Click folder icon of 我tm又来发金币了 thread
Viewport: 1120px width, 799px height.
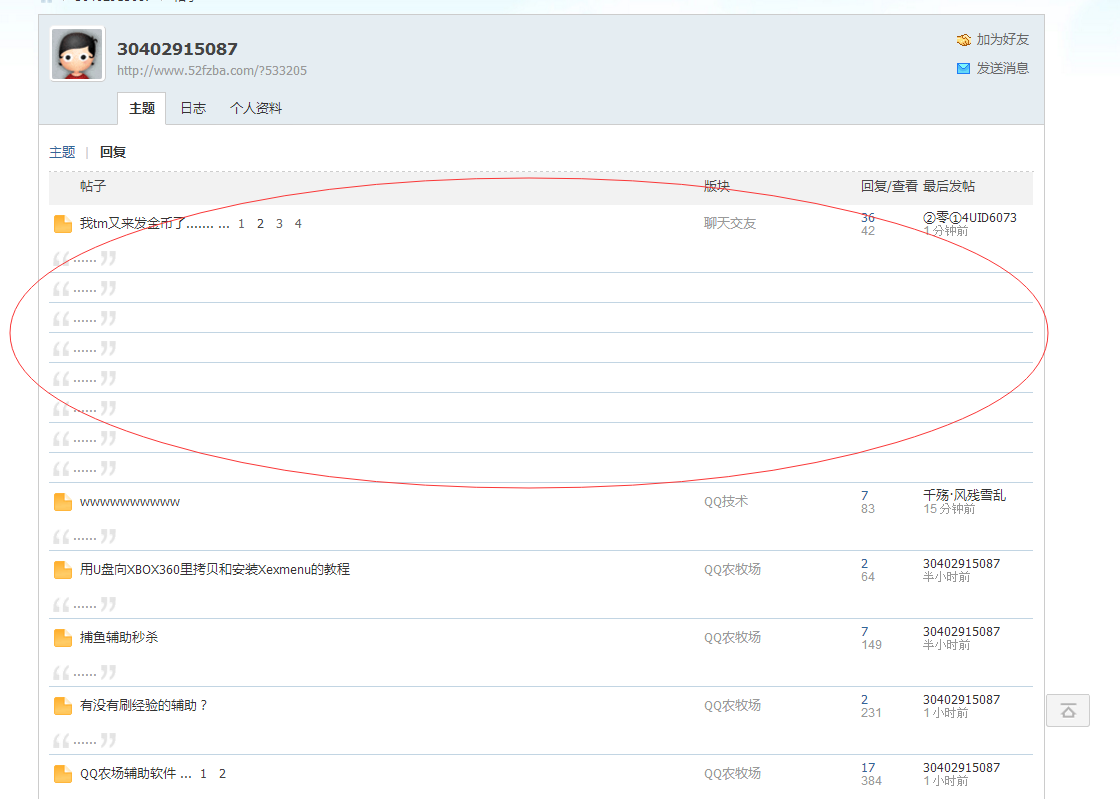pyautogui.click(x=63, y=224)
